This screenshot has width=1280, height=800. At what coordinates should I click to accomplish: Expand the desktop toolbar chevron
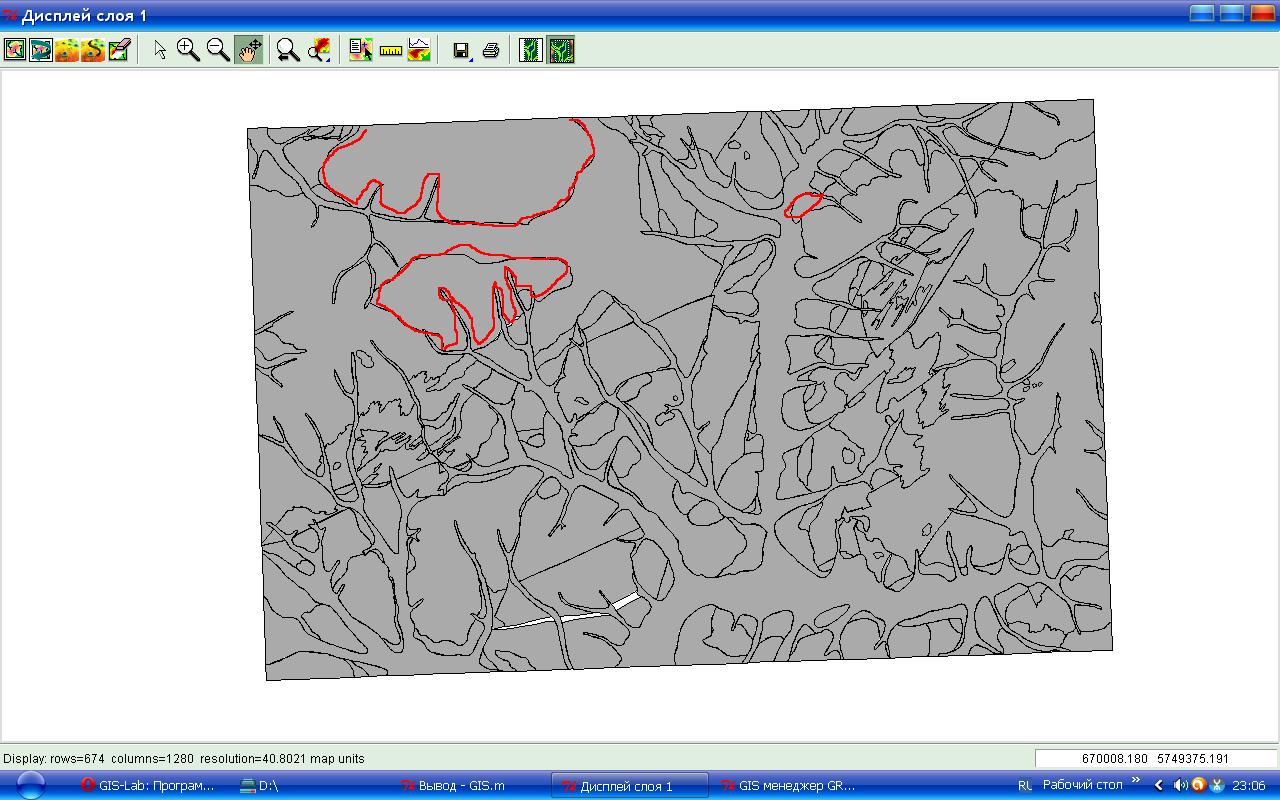point(1136,781)
